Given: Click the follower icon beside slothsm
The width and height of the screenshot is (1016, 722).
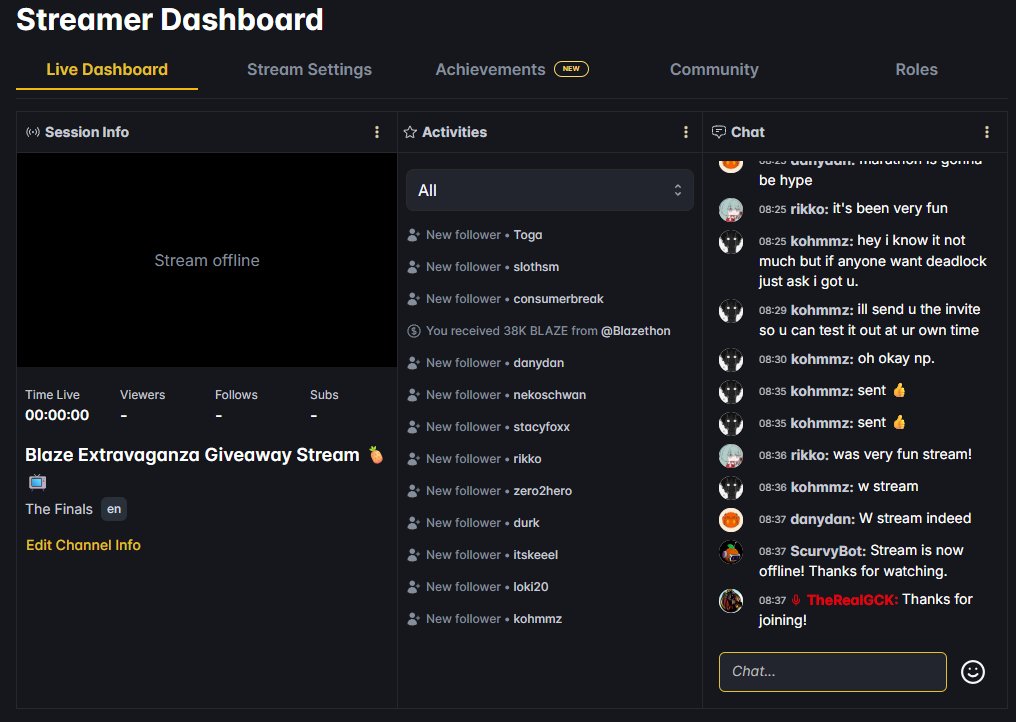Looking at the screenshot, I should click(x=413, y=267).
